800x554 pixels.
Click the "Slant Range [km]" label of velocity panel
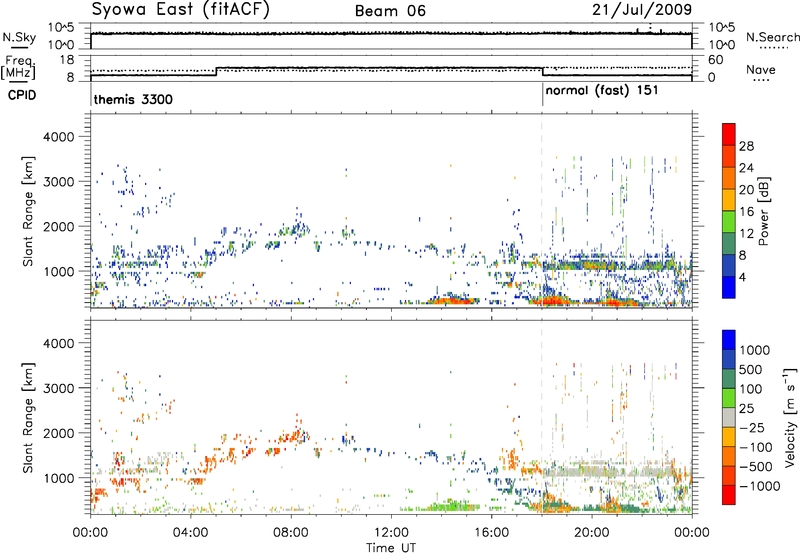point(28,417)
